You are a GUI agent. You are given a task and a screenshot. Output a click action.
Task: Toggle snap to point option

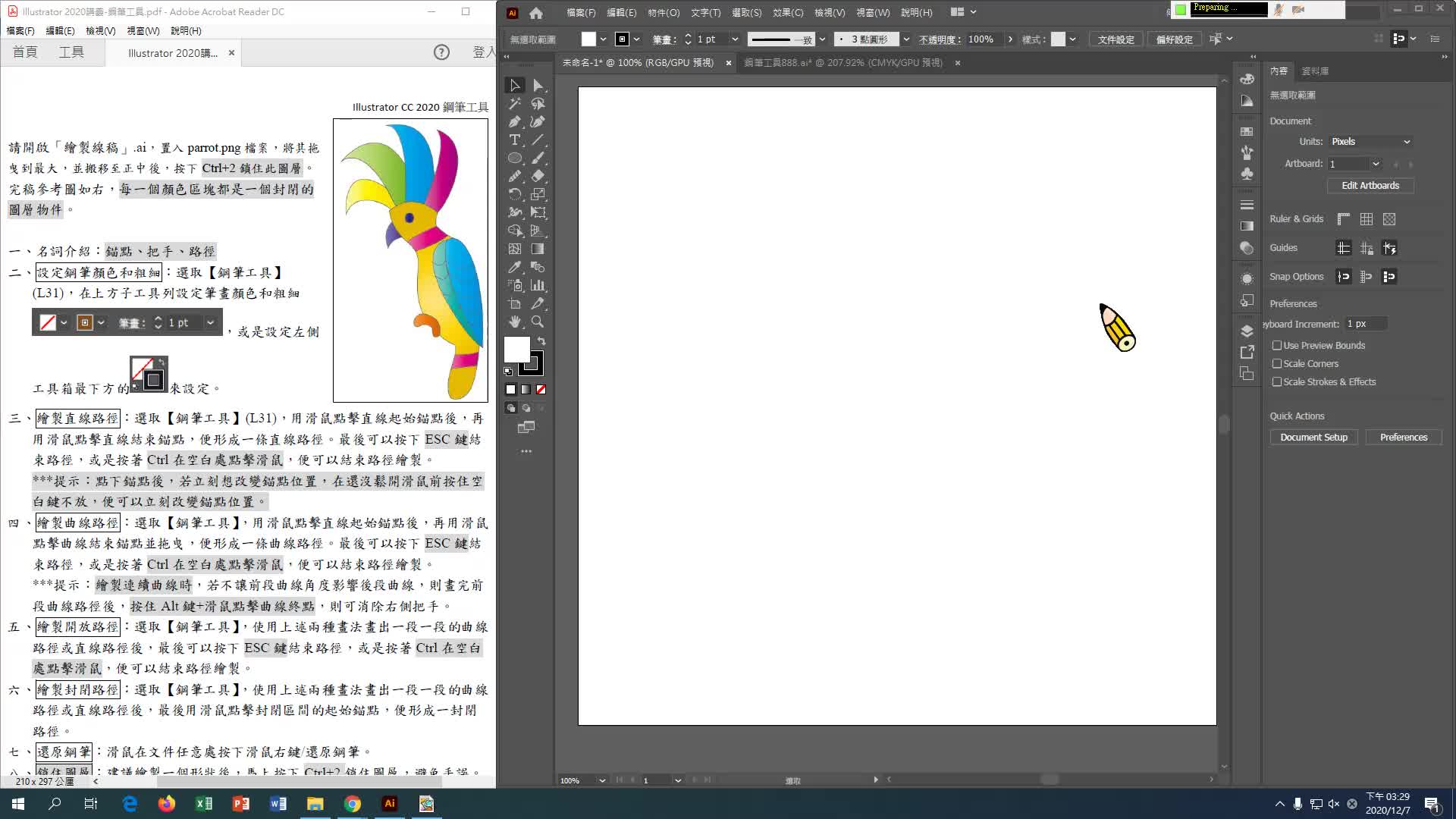1344,277
